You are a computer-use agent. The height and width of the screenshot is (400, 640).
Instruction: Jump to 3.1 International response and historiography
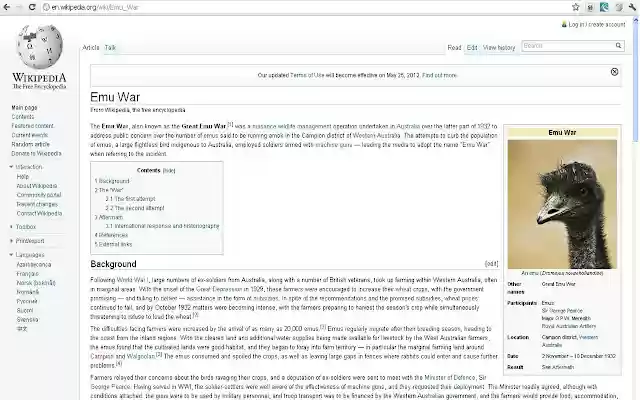(162, 226)
